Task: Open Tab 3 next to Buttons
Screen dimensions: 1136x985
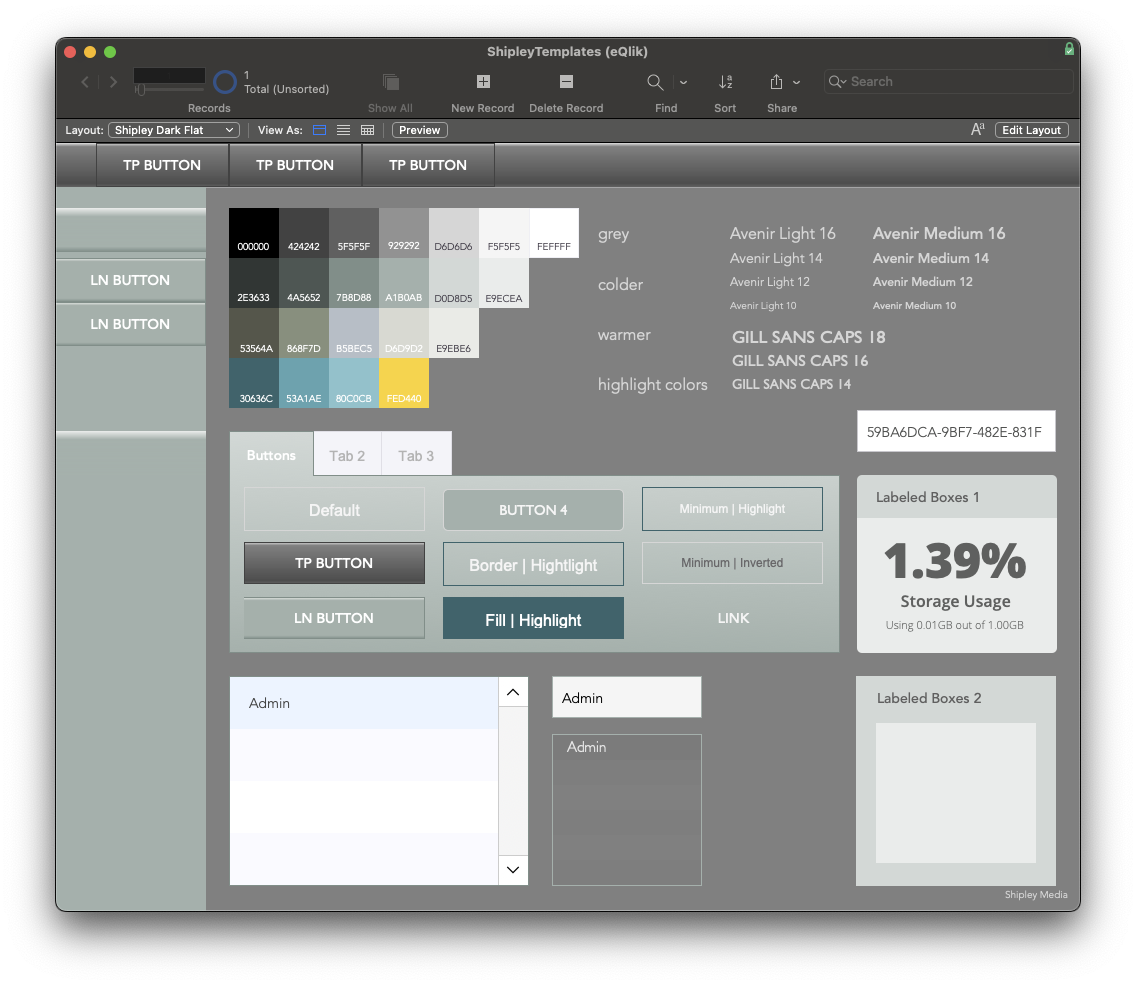Action: pyautogui.click(x=416, y=454)
